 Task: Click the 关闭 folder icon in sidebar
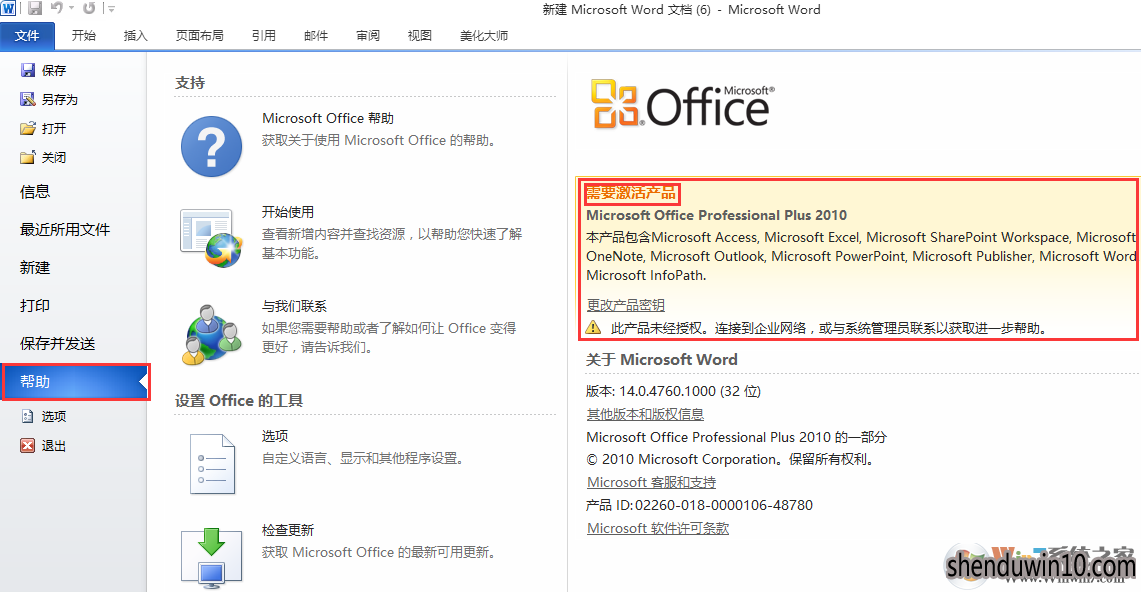[x=28, y=157]
